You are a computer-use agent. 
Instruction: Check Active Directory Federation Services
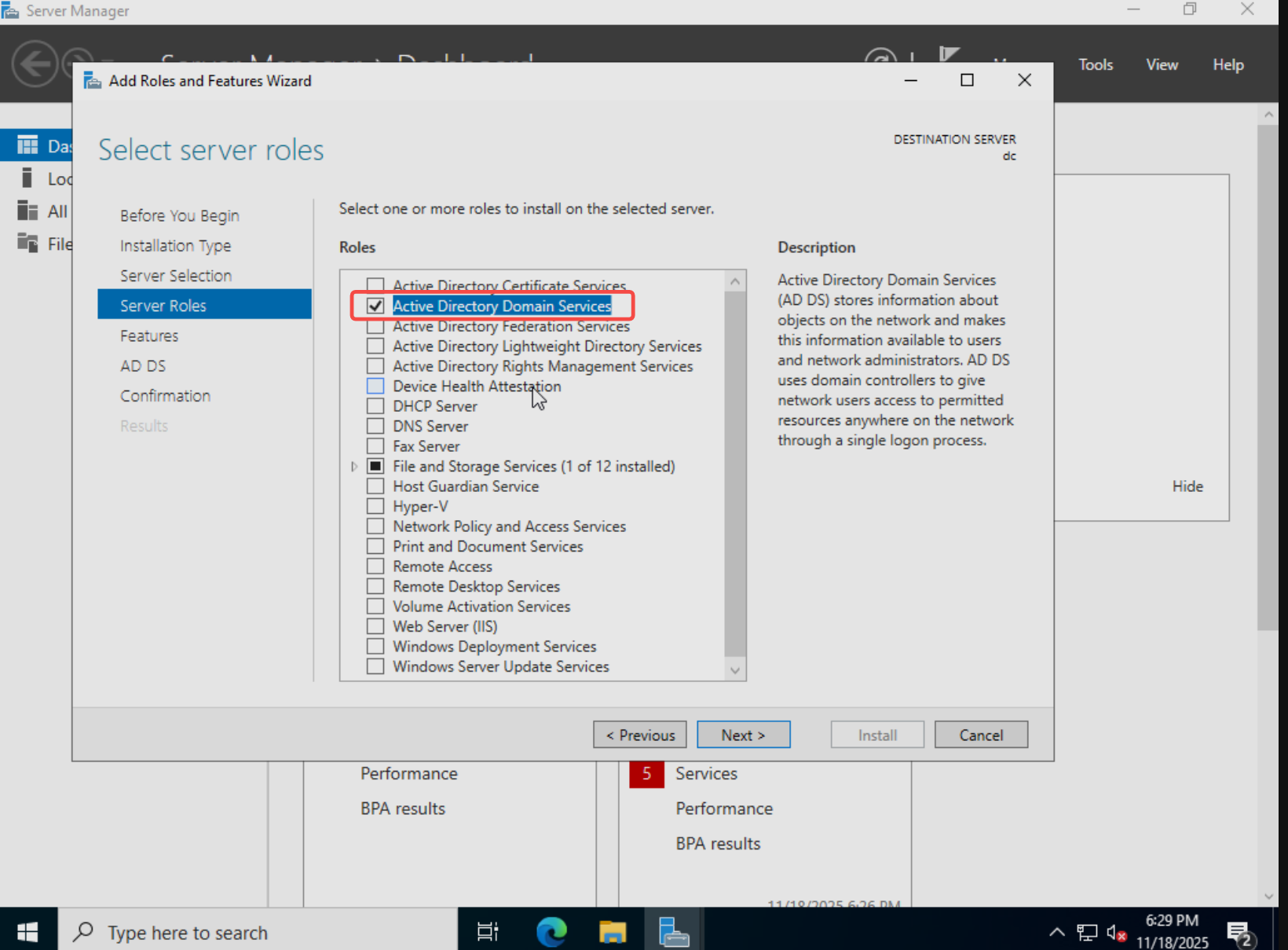(375, 325)
